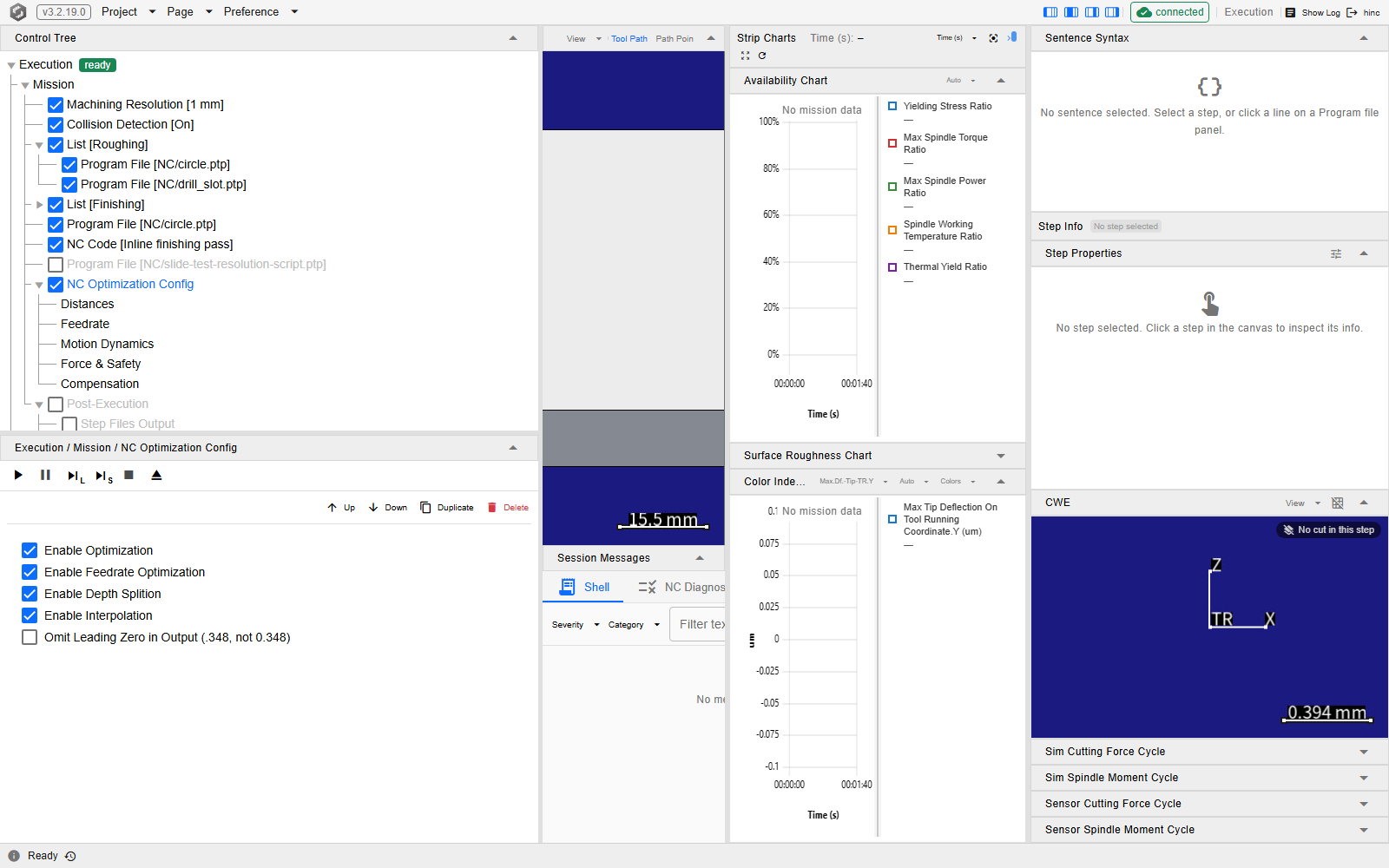Select the Feedrate tree item
The image size is (1389, 868).
[85, 325]
